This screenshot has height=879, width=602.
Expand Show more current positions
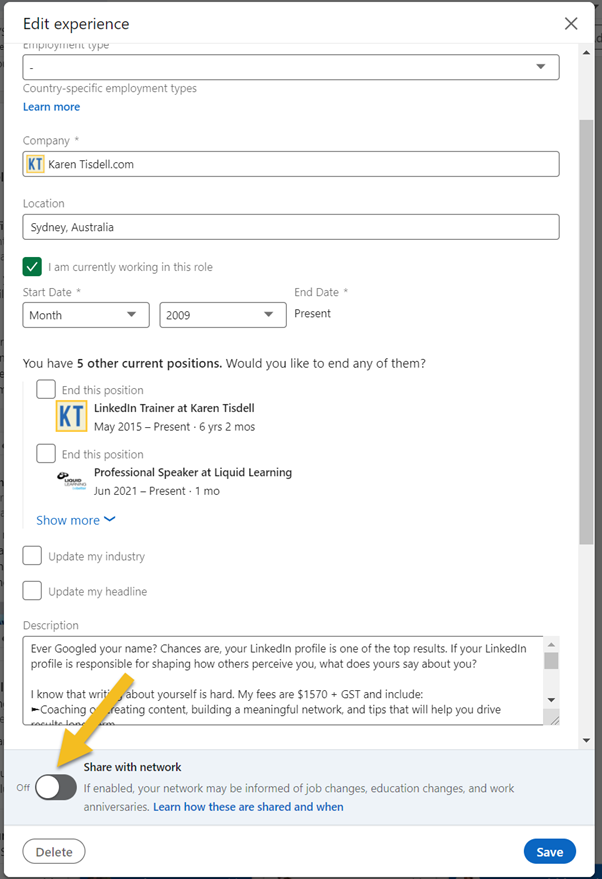[76, 520]
